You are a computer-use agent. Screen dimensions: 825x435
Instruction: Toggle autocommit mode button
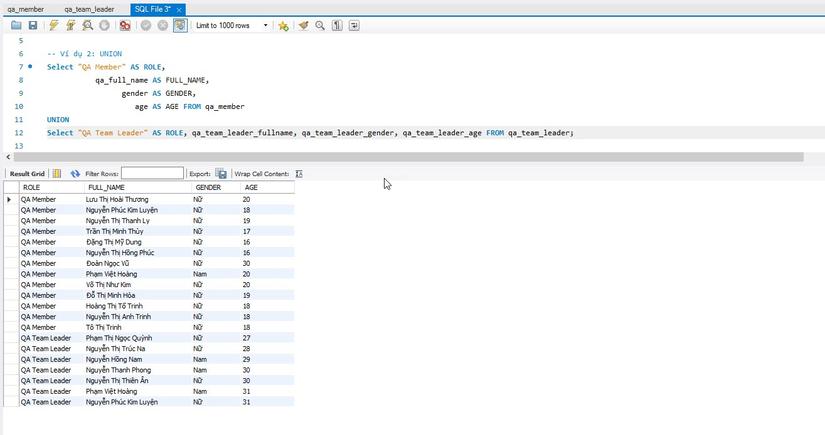point(180,25)
